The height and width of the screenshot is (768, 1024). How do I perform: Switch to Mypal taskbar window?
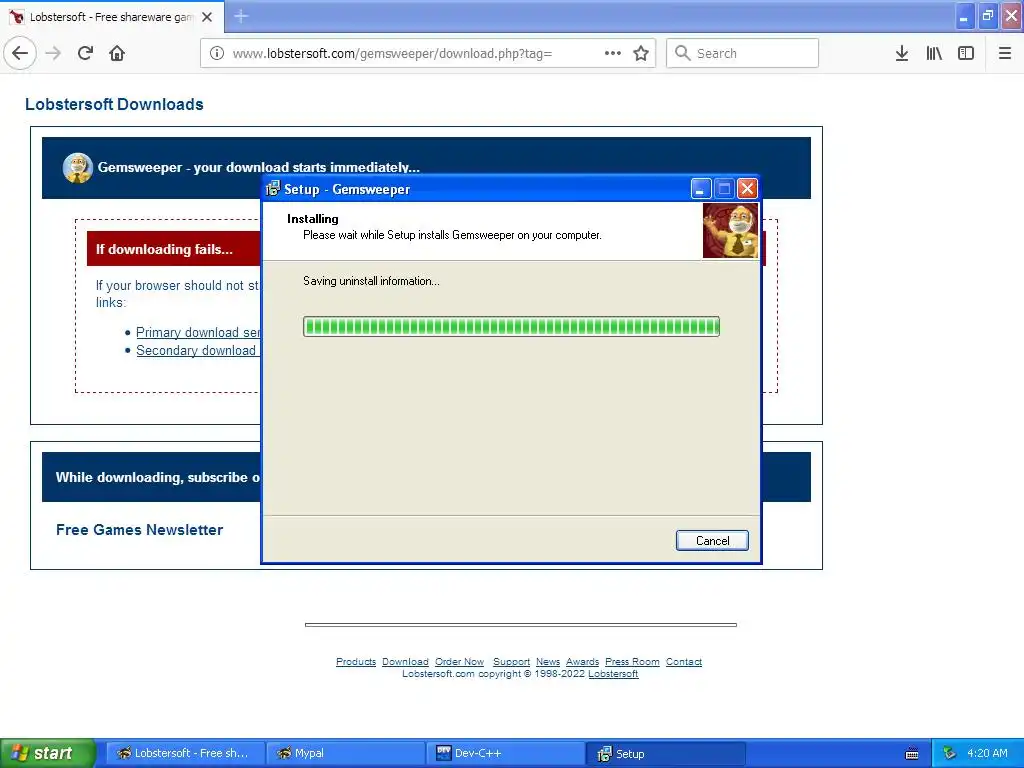[346, 754]
